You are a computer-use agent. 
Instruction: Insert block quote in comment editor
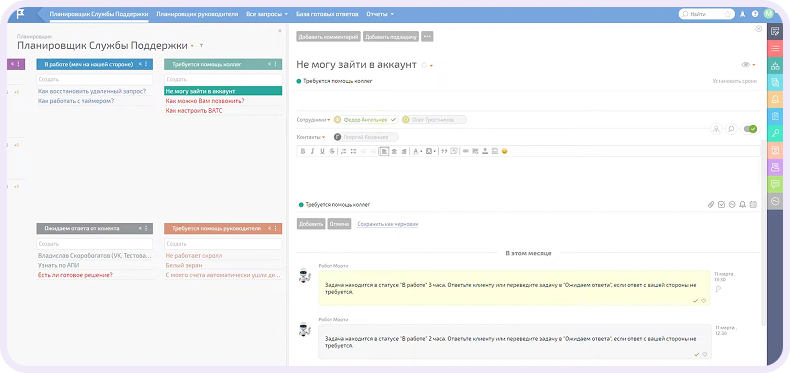444,151
